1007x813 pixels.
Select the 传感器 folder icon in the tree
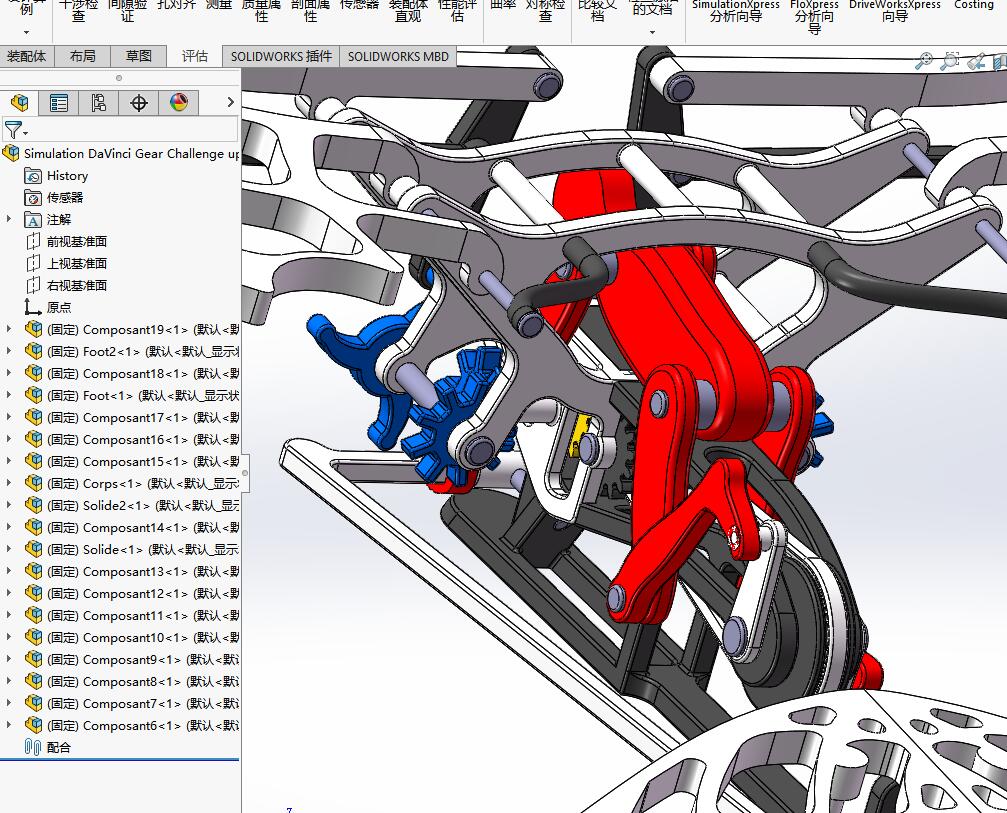pyautogui.click(x=33, y=198)
